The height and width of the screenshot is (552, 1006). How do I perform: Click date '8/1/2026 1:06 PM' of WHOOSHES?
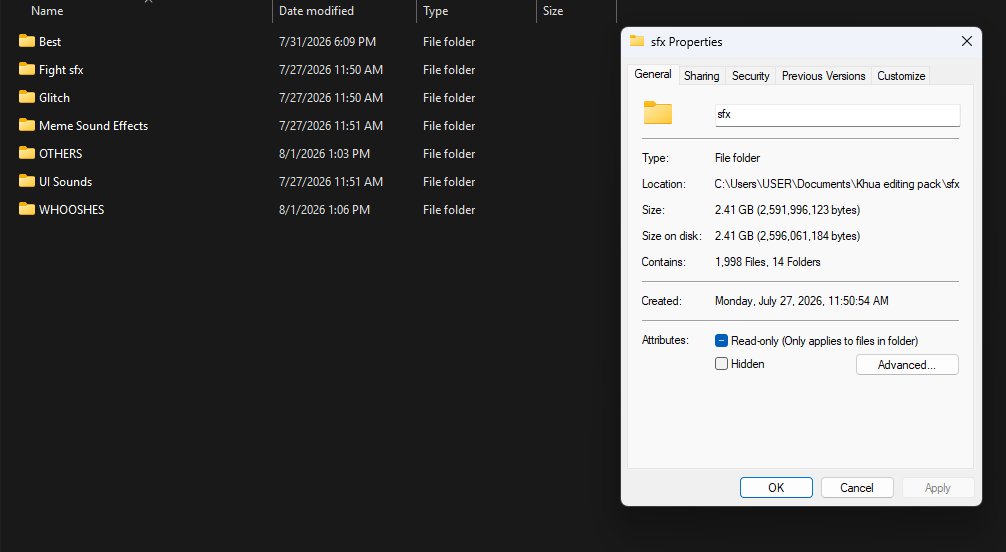[324, 210]
